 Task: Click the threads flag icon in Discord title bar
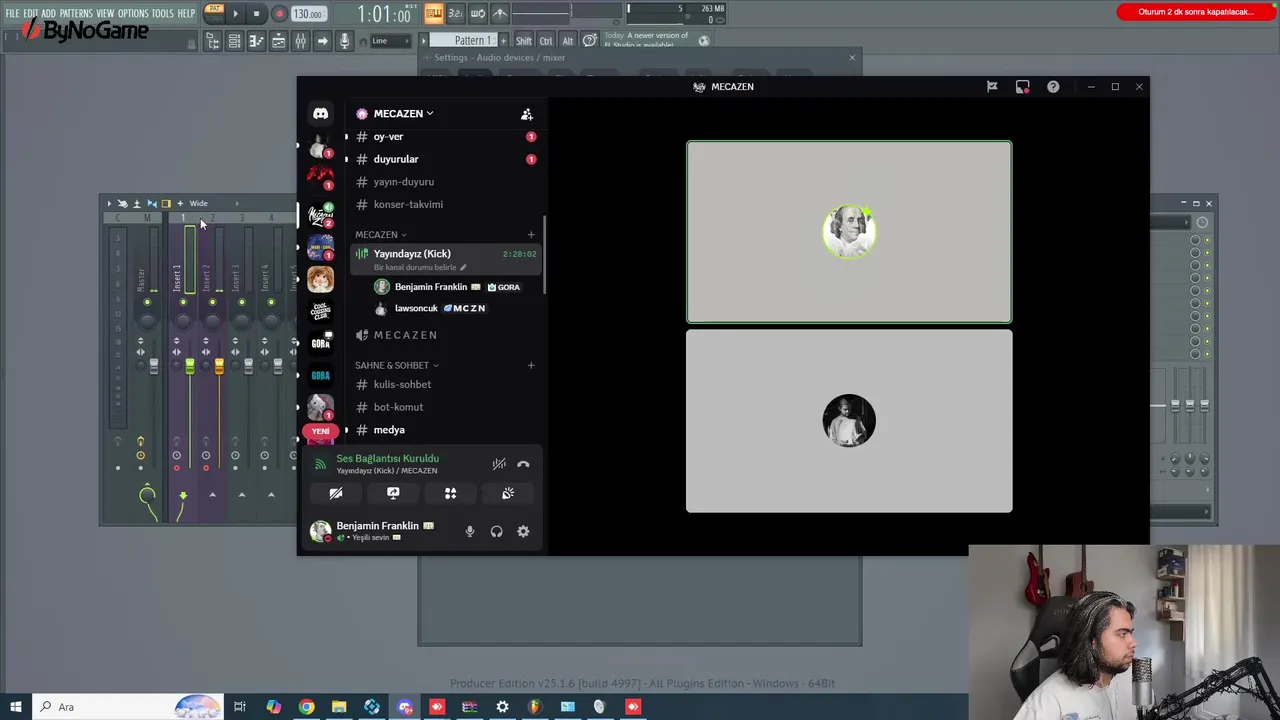pyautogui.click(x=992, y=87)
